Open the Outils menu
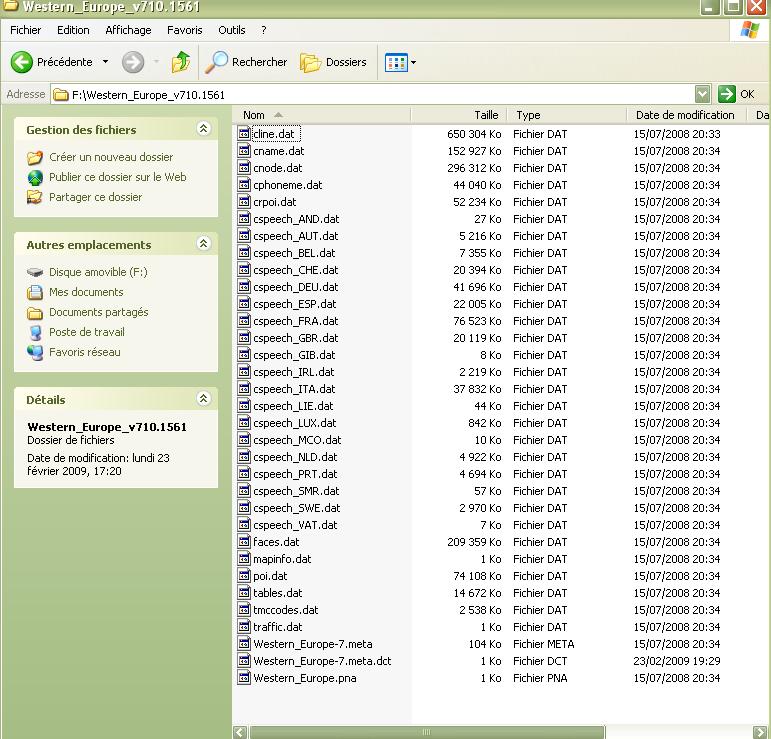The height and width of the screenshot is (739, 771). click(231, 30)
